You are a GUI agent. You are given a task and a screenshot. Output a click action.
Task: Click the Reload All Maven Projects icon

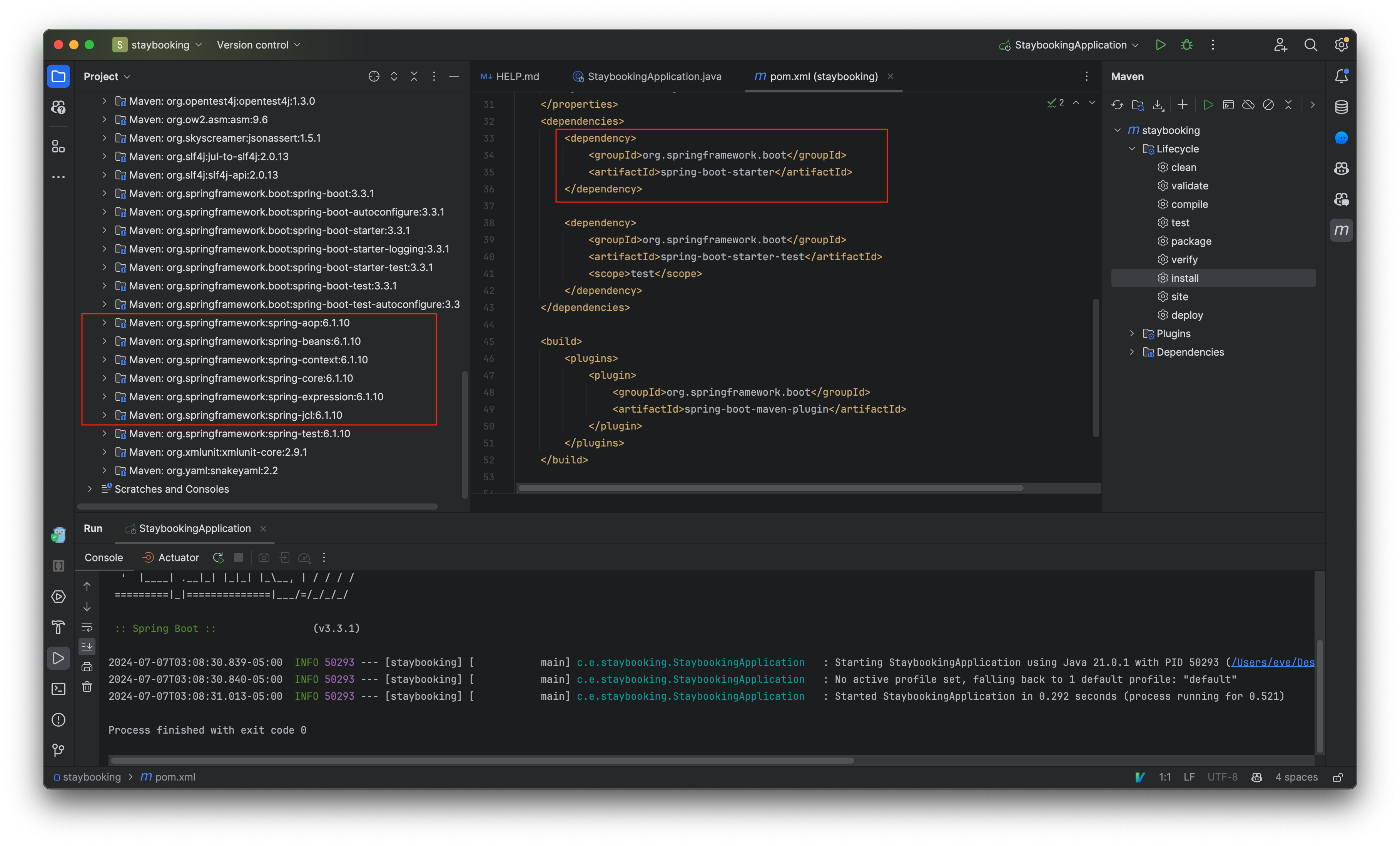pos(1117,105)
